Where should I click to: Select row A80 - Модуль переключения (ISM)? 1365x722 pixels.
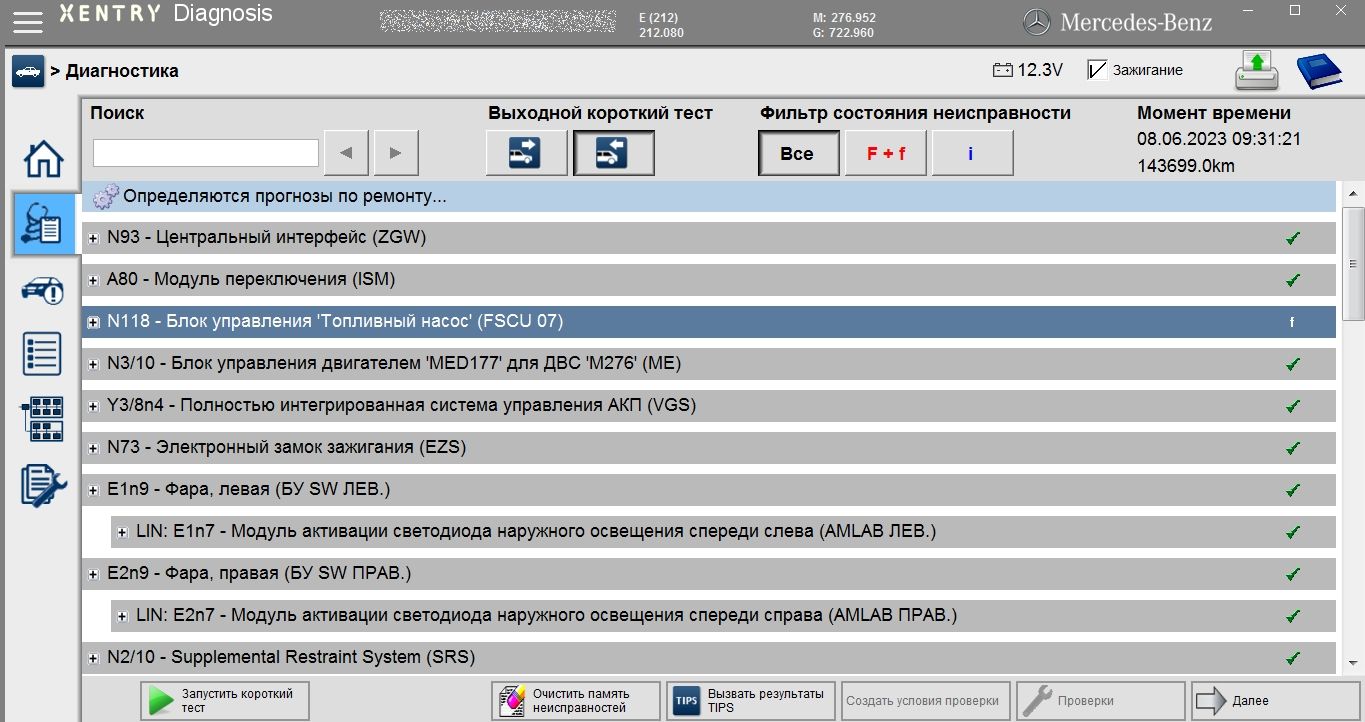(x=708, y=280)
